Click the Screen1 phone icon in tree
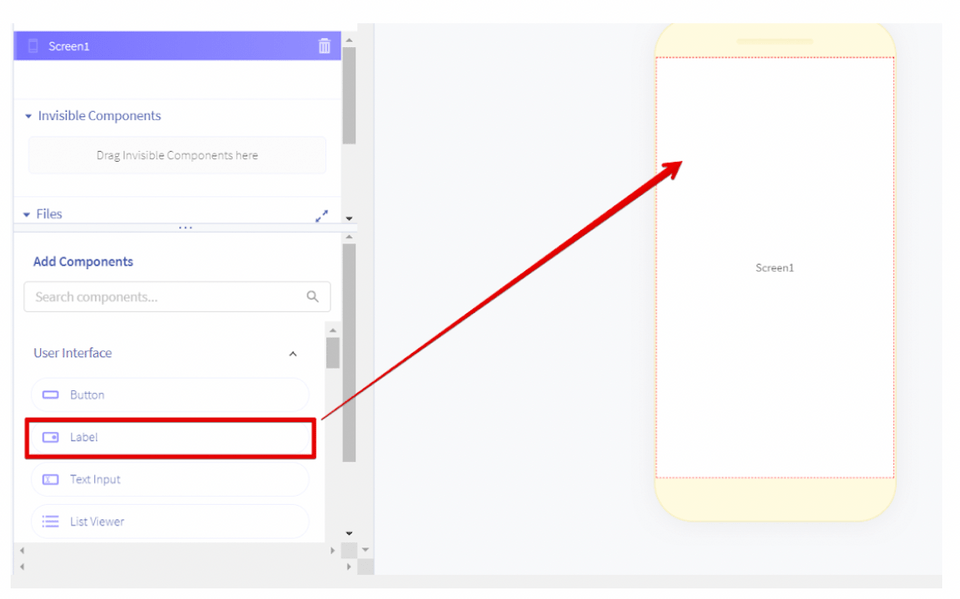 pyautogui.click(x=33, y=46)
